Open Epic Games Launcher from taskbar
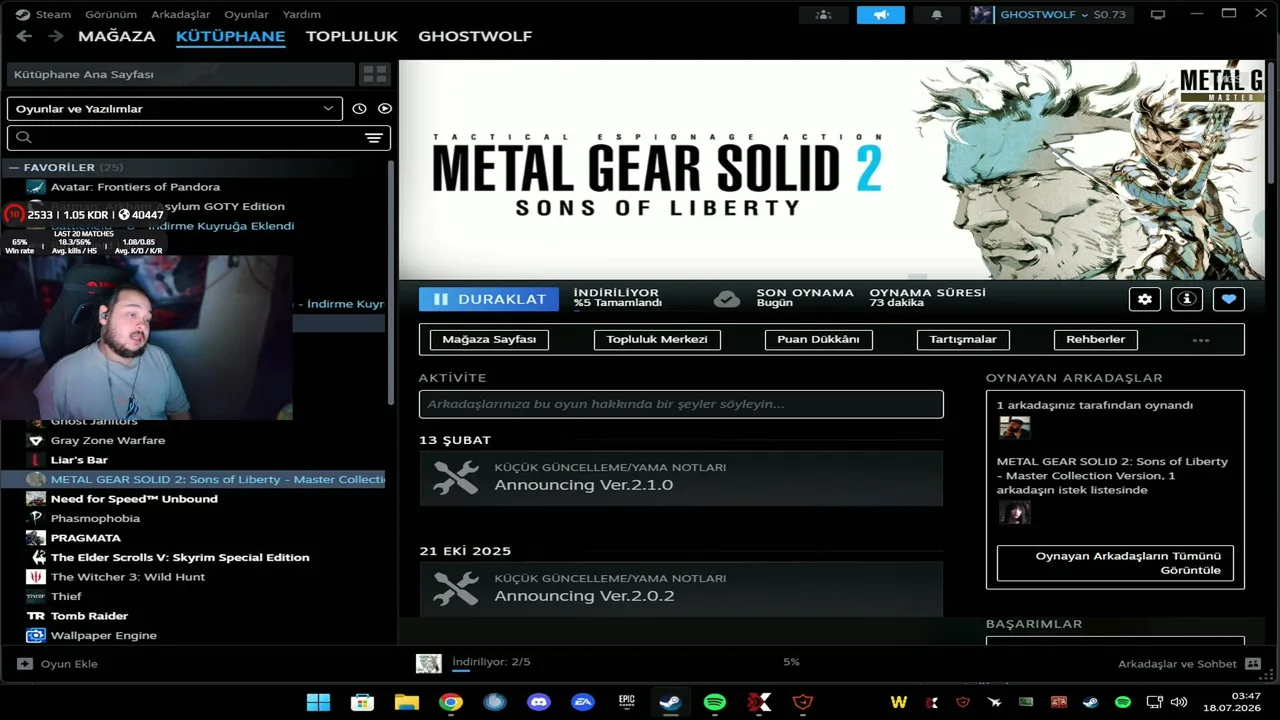The height and width of the screenshot is (720, 1280). 627,702
